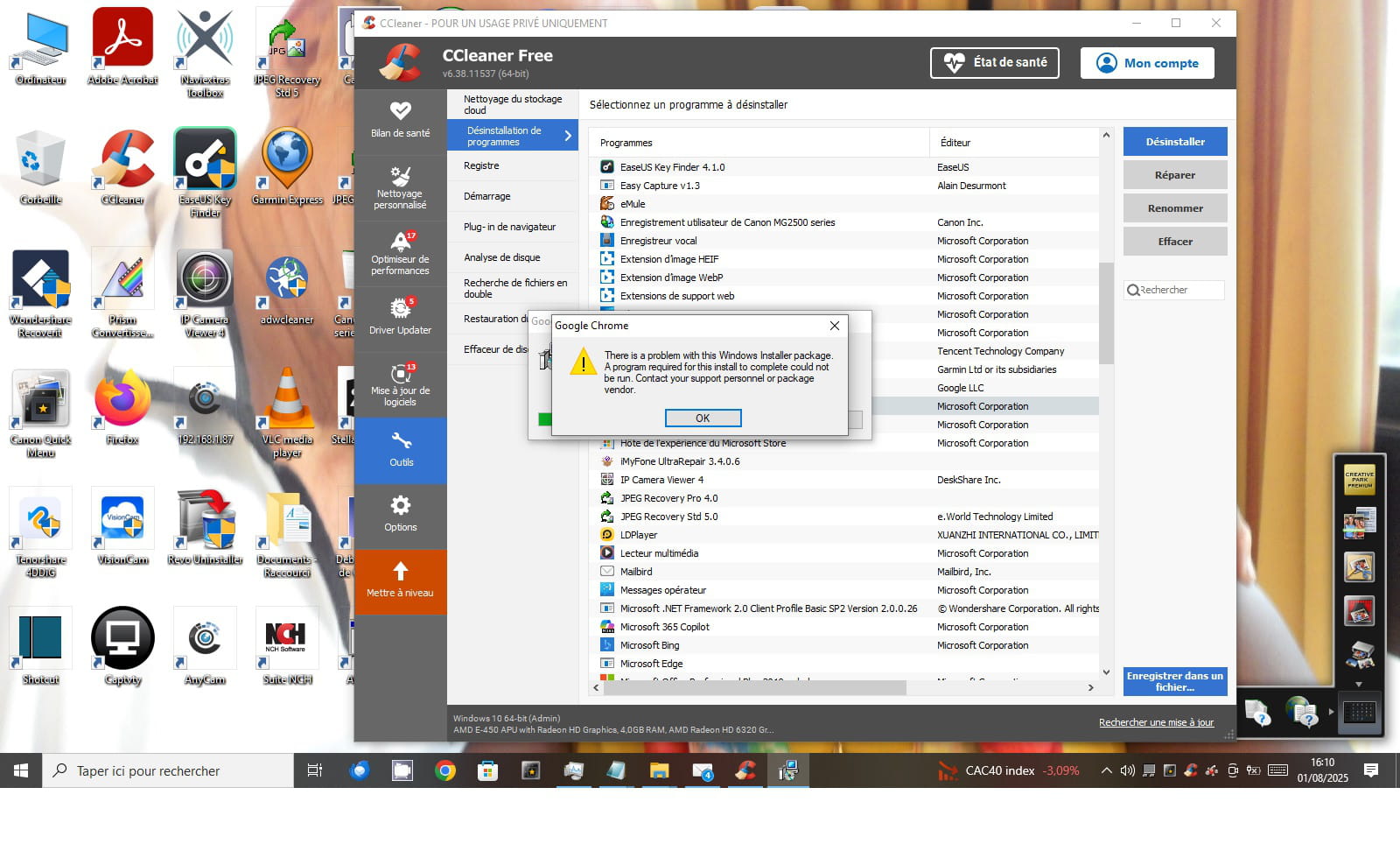Open the Corbeille recycle bin icon
This screenshot has height=858, width=1400.
[x=40, y=167]
